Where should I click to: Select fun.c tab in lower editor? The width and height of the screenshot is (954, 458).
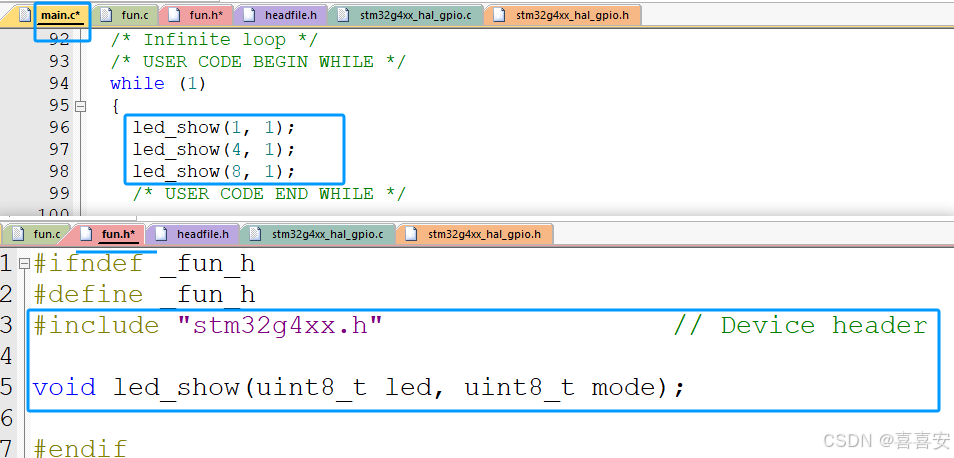tap(38, 234)
